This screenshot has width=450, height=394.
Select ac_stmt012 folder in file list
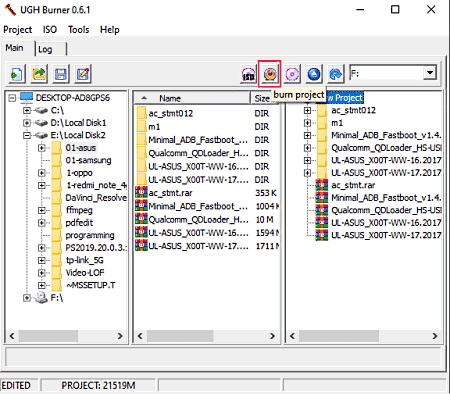pos(171,114)
